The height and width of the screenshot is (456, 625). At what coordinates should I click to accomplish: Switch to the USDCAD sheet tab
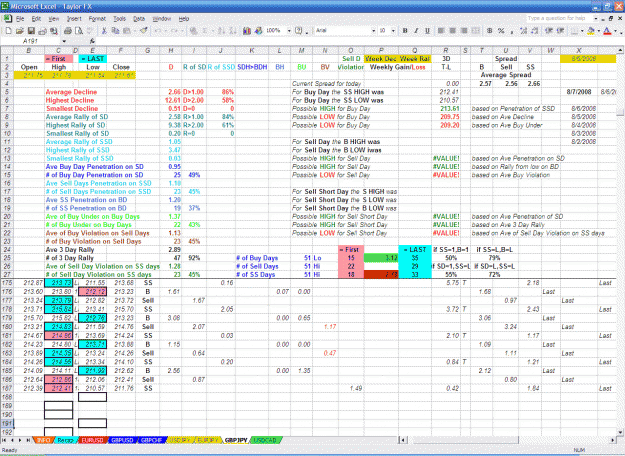click(265, 440)
